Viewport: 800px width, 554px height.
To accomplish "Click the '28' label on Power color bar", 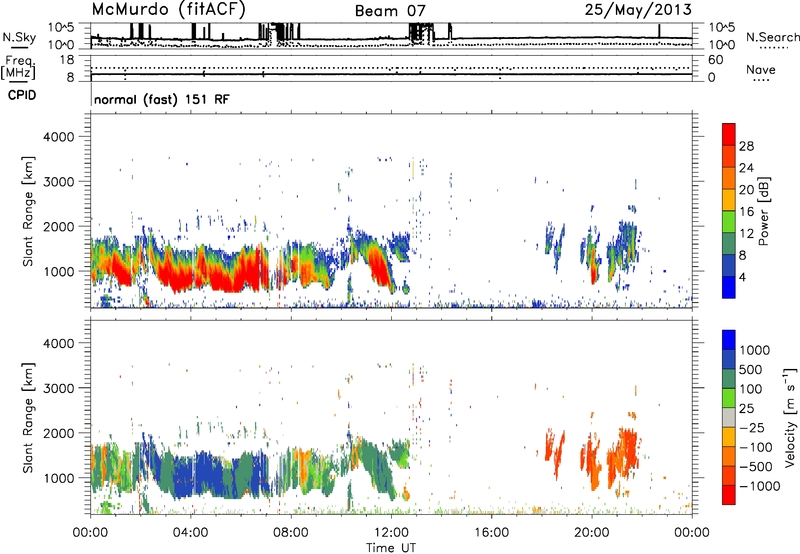I will coord(746,146).
